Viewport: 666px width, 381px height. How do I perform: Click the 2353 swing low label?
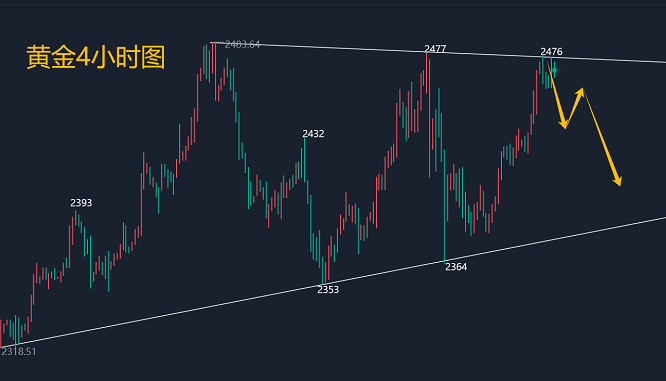pos(328,290)
